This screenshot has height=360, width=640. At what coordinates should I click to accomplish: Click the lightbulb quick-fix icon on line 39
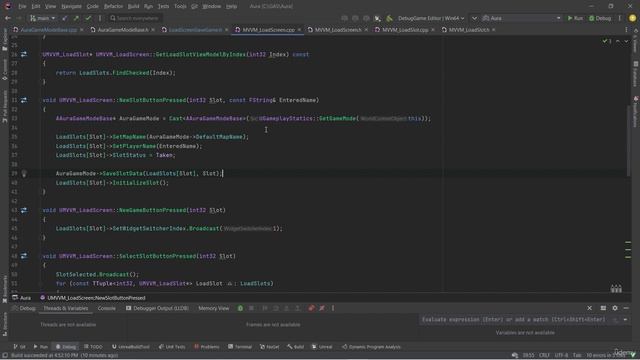click(x=24, y=174)
